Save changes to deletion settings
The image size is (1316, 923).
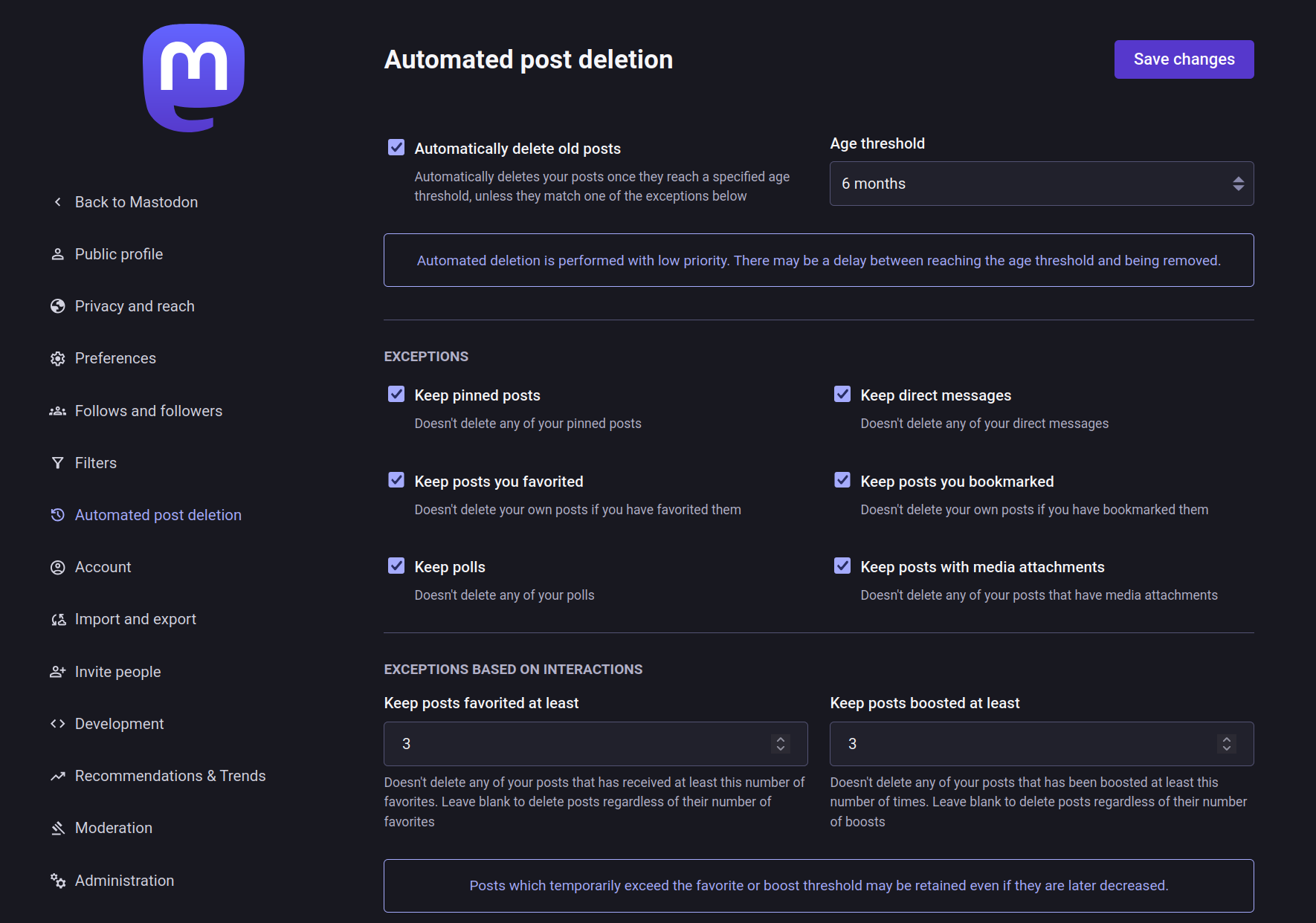[1184, 59]
